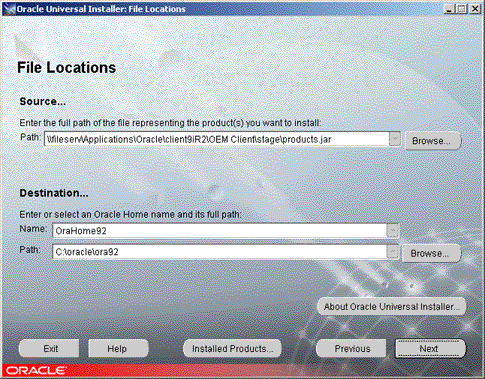This screenshot has height=379, width=485.
Task: Click the C:\oracle\ora92 destination path field
Action: click(x=219, y=252)
